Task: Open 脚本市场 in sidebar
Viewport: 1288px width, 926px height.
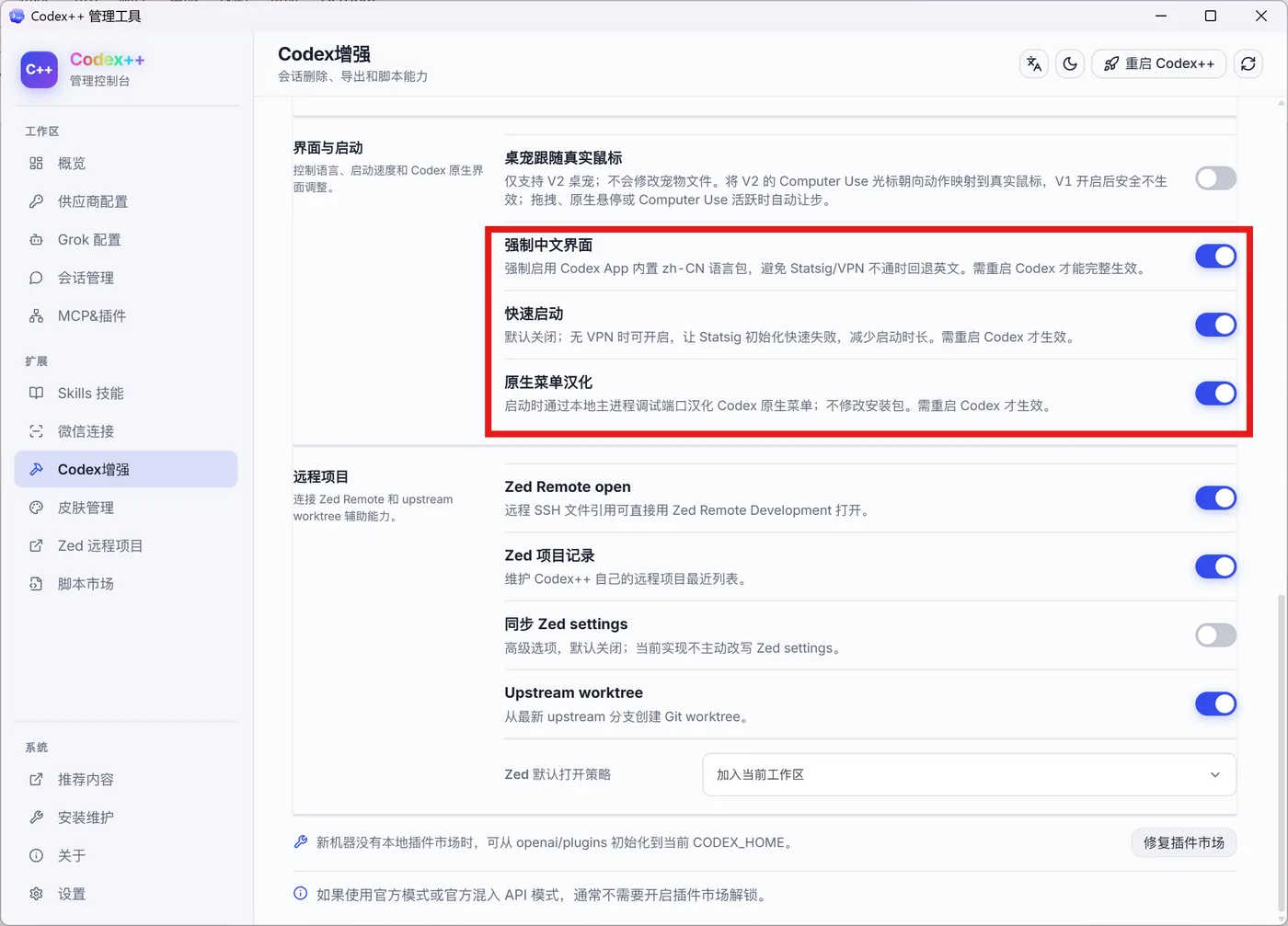Action: click(x=126, y=584)
